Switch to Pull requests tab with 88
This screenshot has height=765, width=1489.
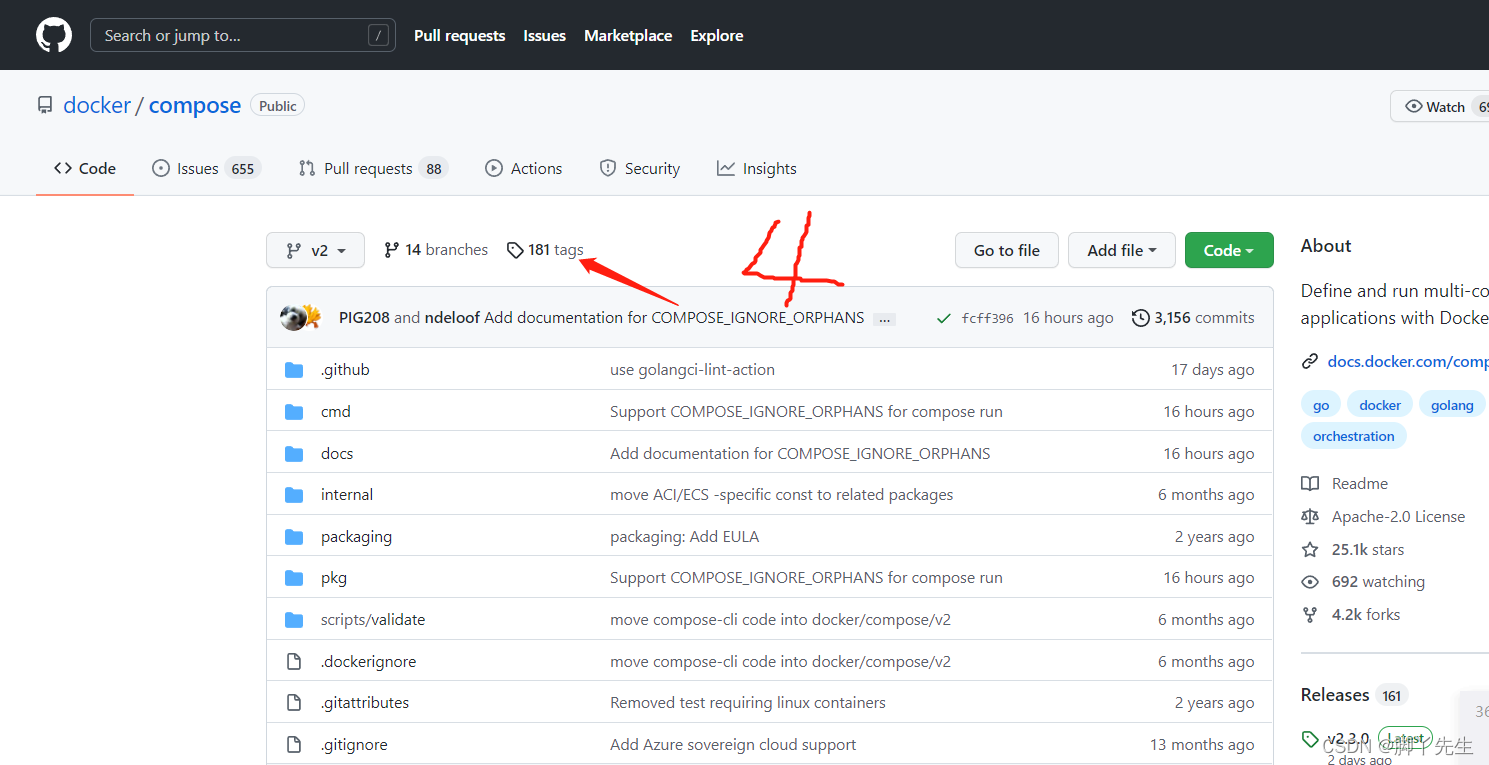click(x=373, y=168)
